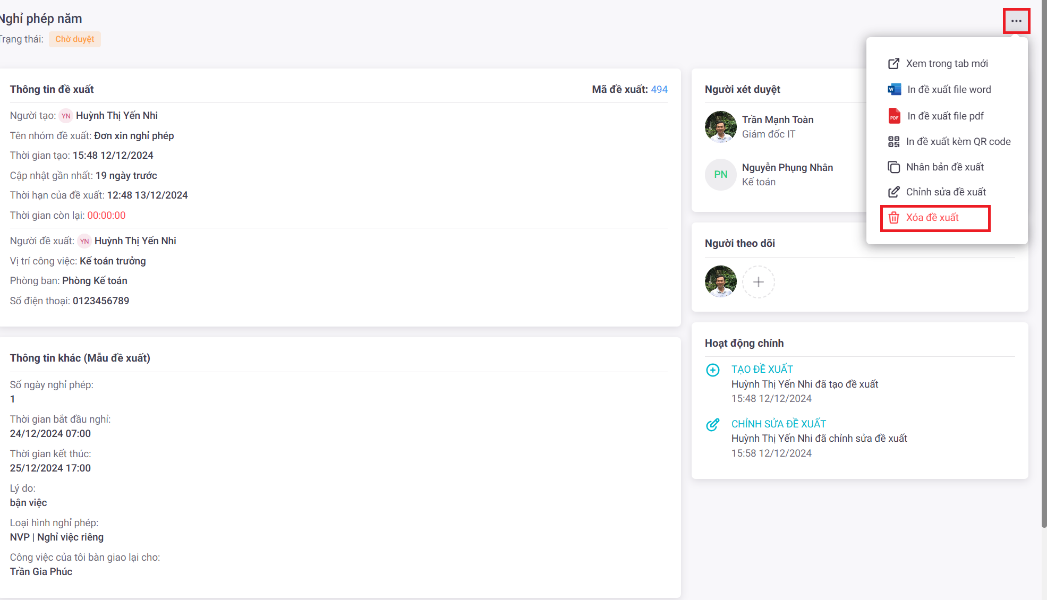Image resolution: width=1047 pixels, height=600 pixels.
Task: Click the red trash delete icon
Action: (x=894, y=218)
